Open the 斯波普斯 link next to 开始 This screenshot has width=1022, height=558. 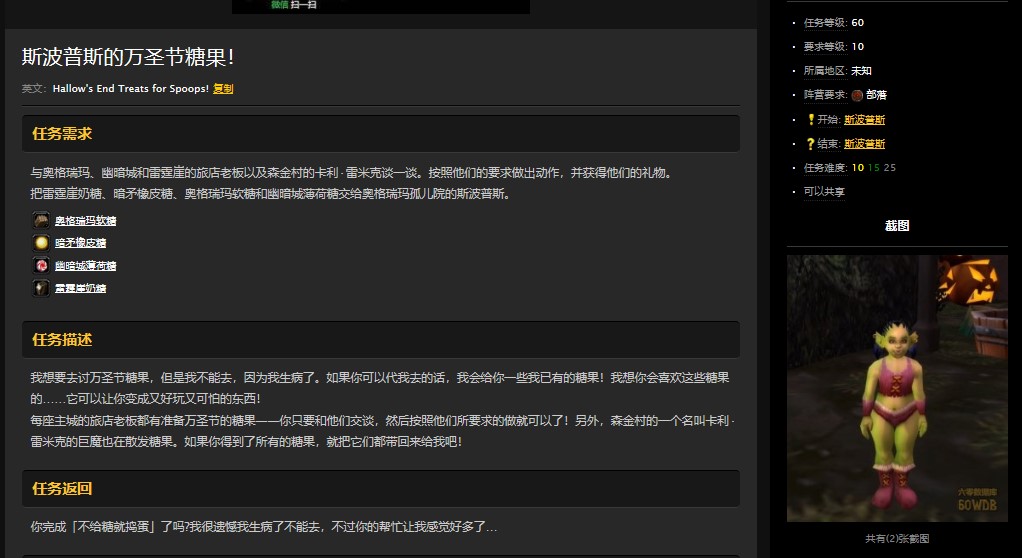pyautogui.click(x=864, y=119)
